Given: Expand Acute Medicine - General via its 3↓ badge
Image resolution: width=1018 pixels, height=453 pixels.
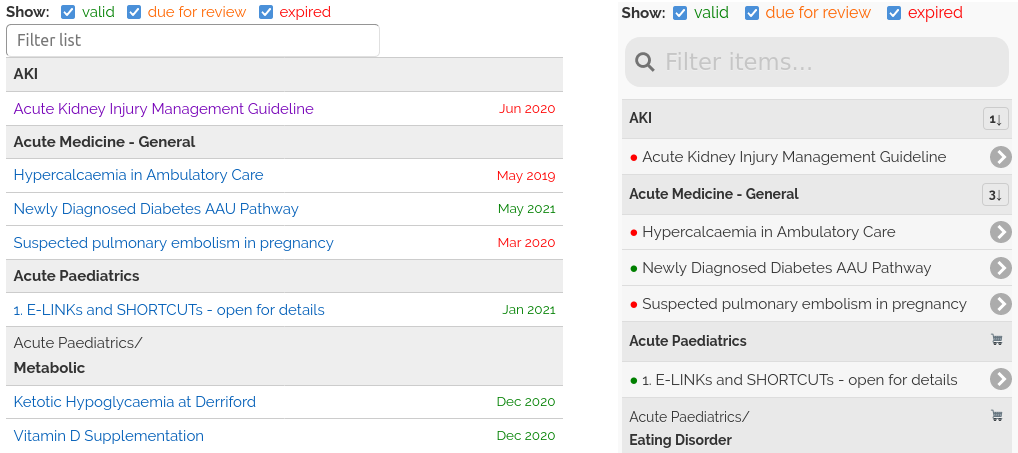Looking at the screenshot, I should click(x=995, y=194).
